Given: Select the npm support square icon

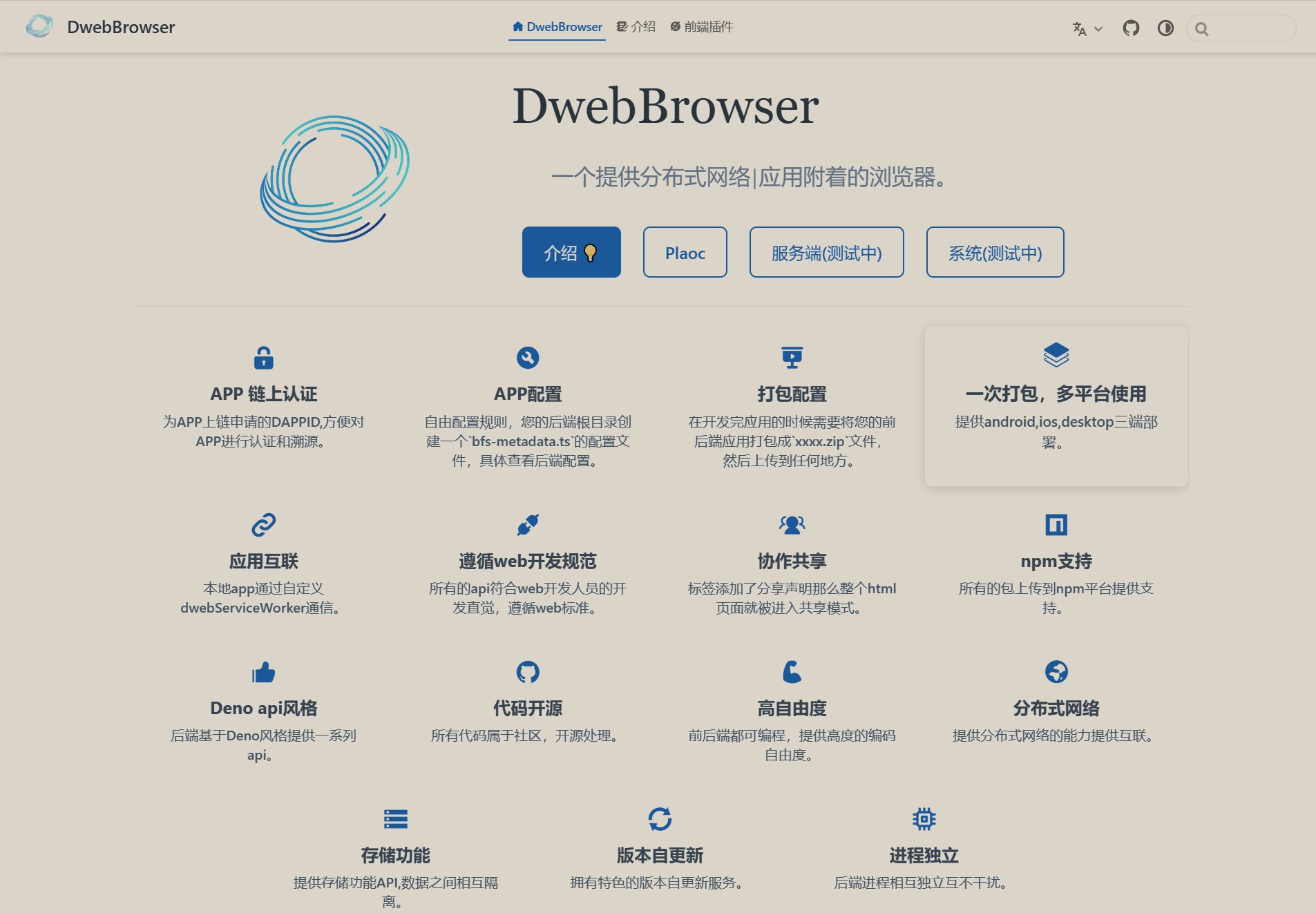Looking at the screenshot, I should (1056, 524).
